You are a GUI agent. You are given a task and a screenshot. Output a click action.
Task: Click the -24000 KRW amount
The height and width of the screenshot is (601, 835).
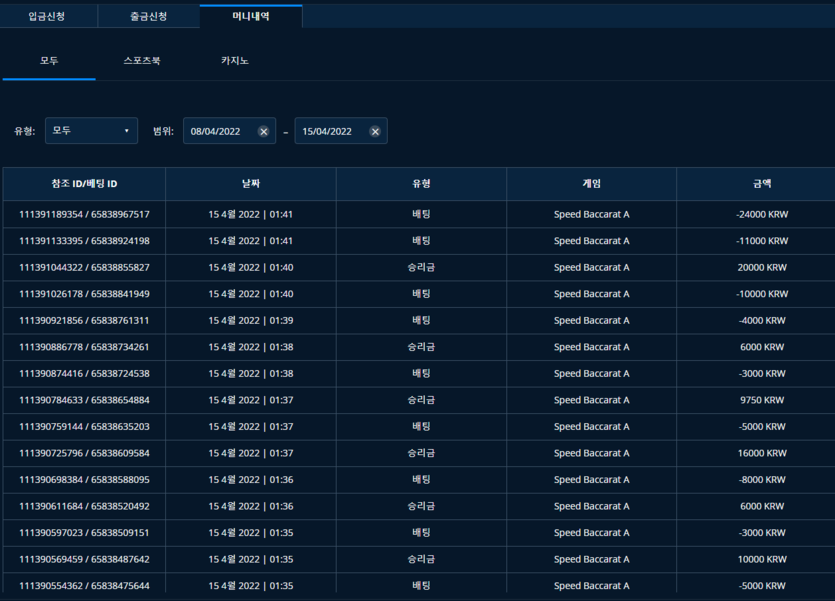(x=762, y=215)
